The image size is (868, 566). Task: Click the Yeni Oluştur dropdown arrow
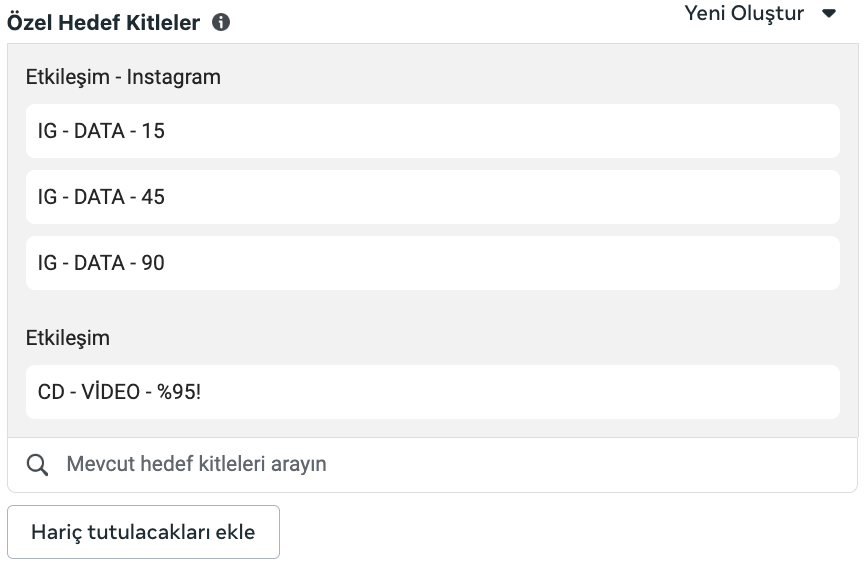pos(828,14)
